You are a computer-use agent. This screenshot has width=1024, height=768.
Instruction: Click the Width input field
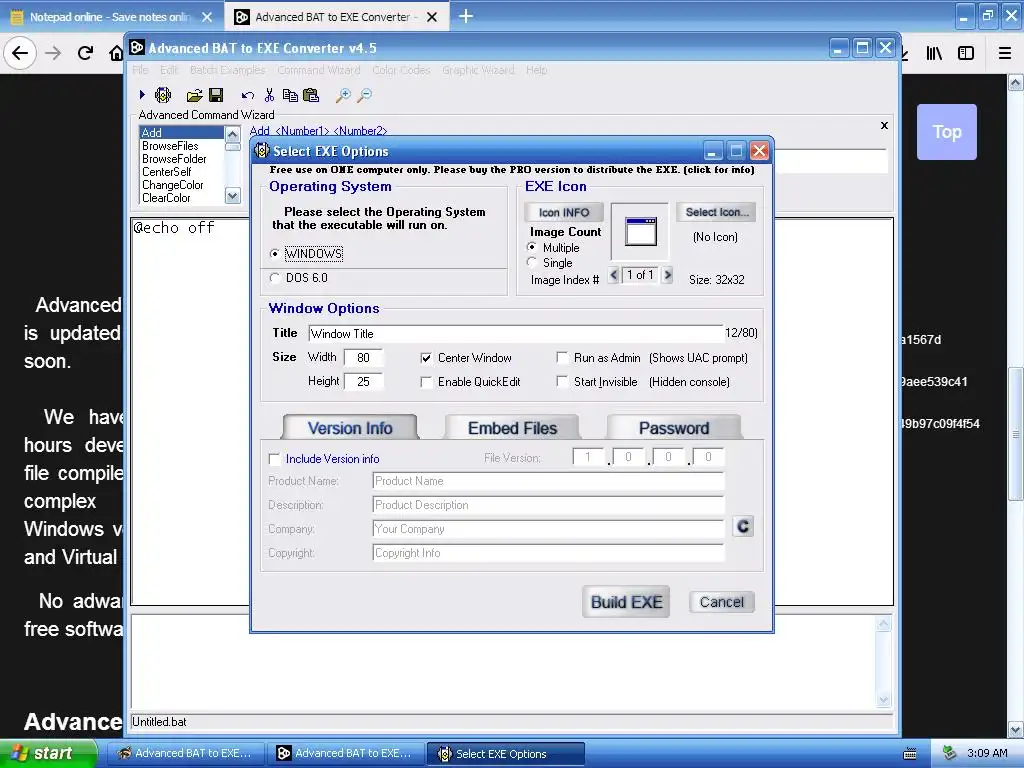[363, 358]
